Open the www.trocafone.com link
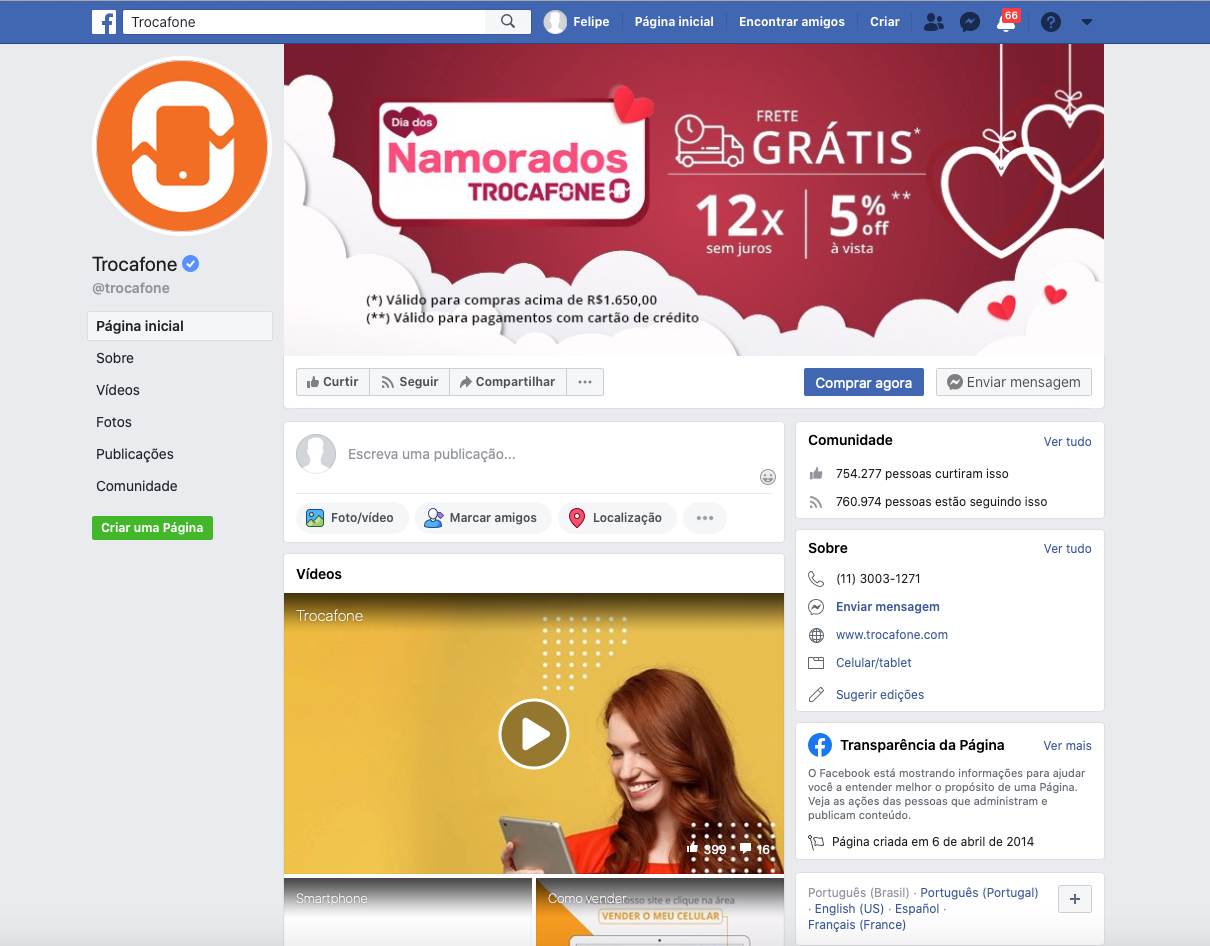Image resolution: width=1210 pixels, height=946 pixels. [x=892, y=635]
